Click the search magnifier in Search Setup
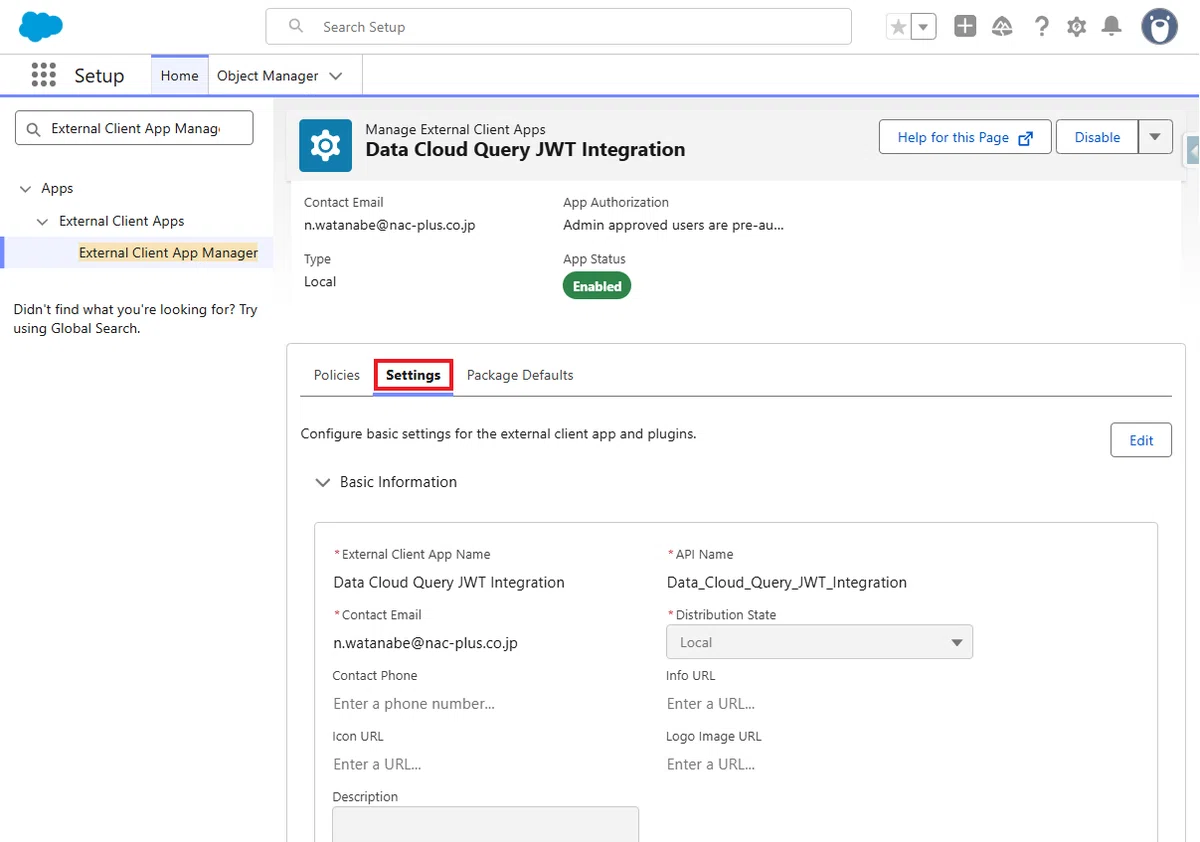Viewport: 1200px width, 842px height. (x=296, y=26)
